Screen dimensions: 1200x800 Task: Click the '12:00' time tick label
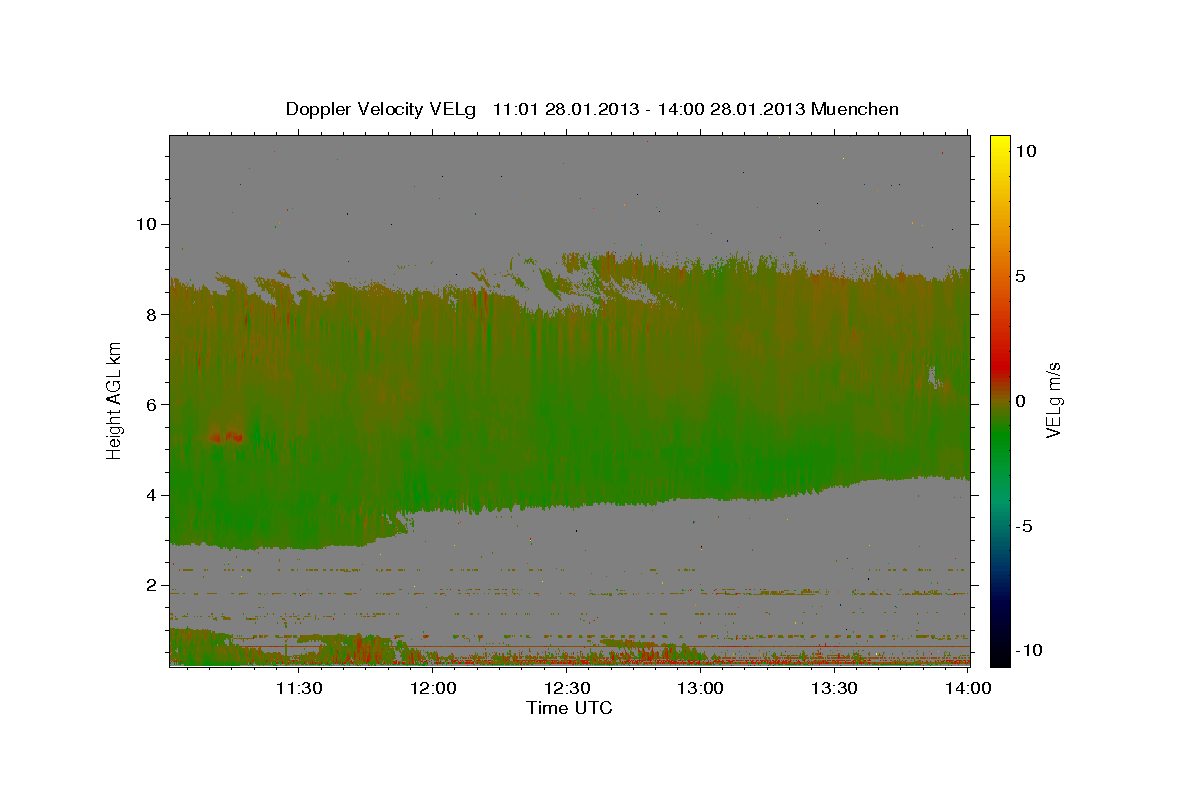click(433, 688)
